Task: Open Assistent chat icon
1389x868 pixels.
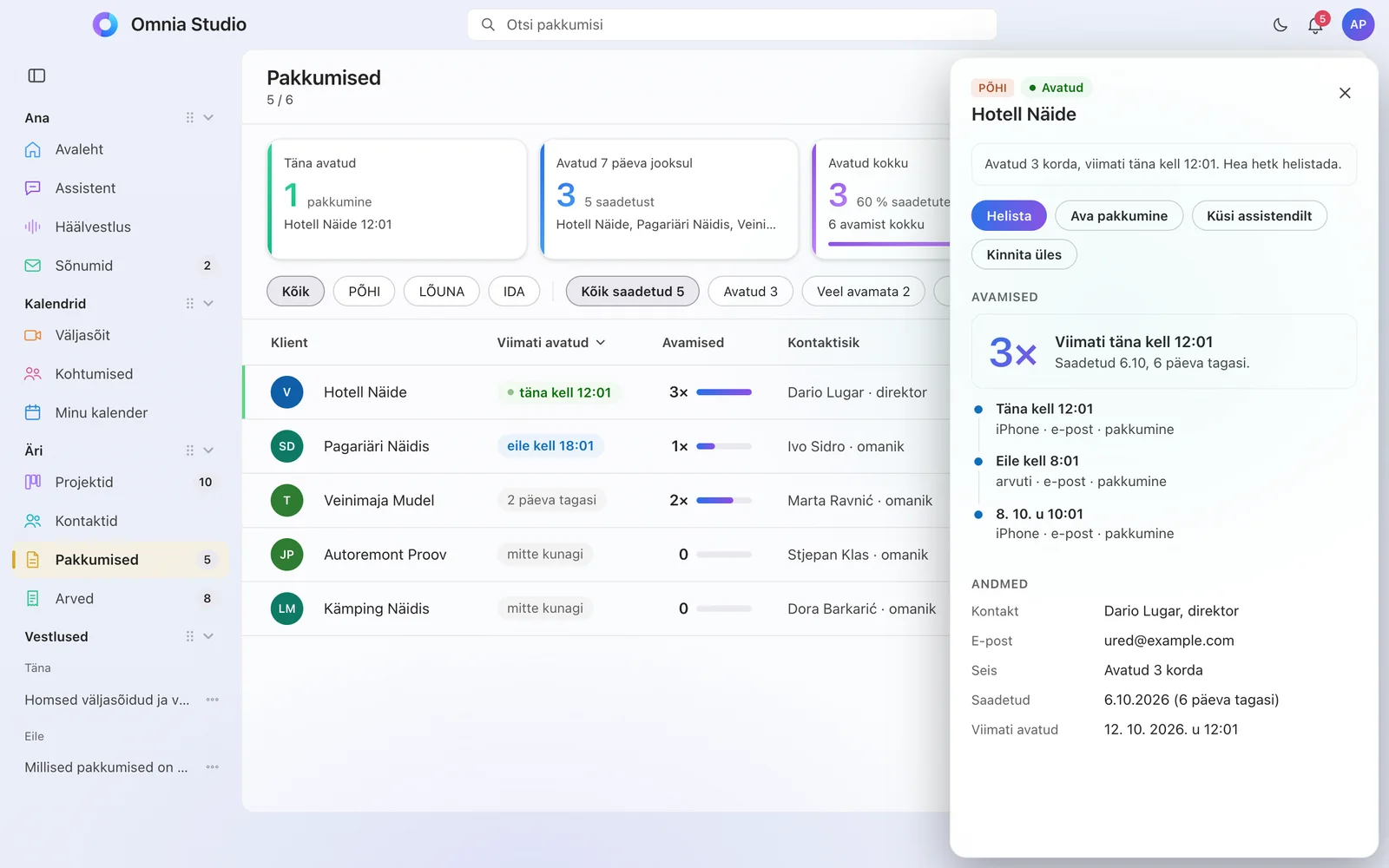Action: tap(33, 188)
